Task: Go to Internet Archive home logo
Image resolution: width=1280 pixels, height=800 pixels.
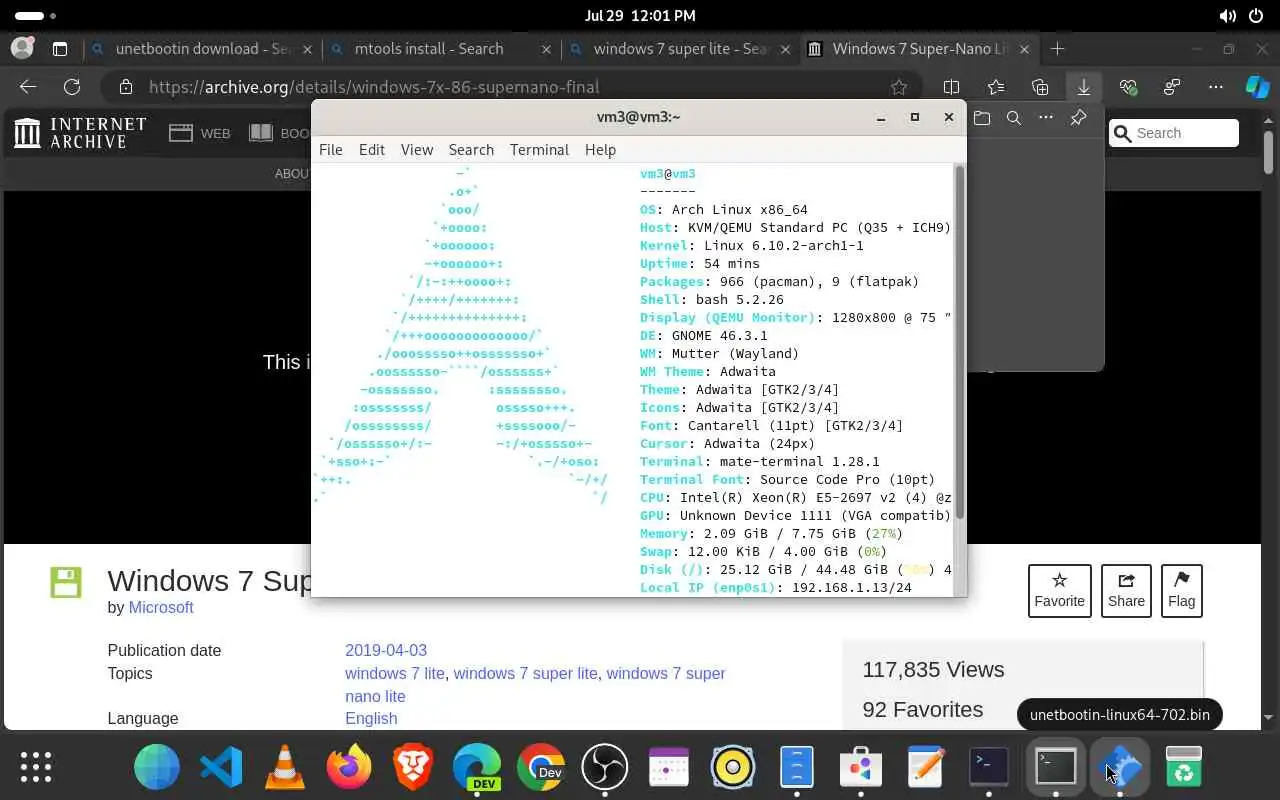Action: click(x=80, y=133)
